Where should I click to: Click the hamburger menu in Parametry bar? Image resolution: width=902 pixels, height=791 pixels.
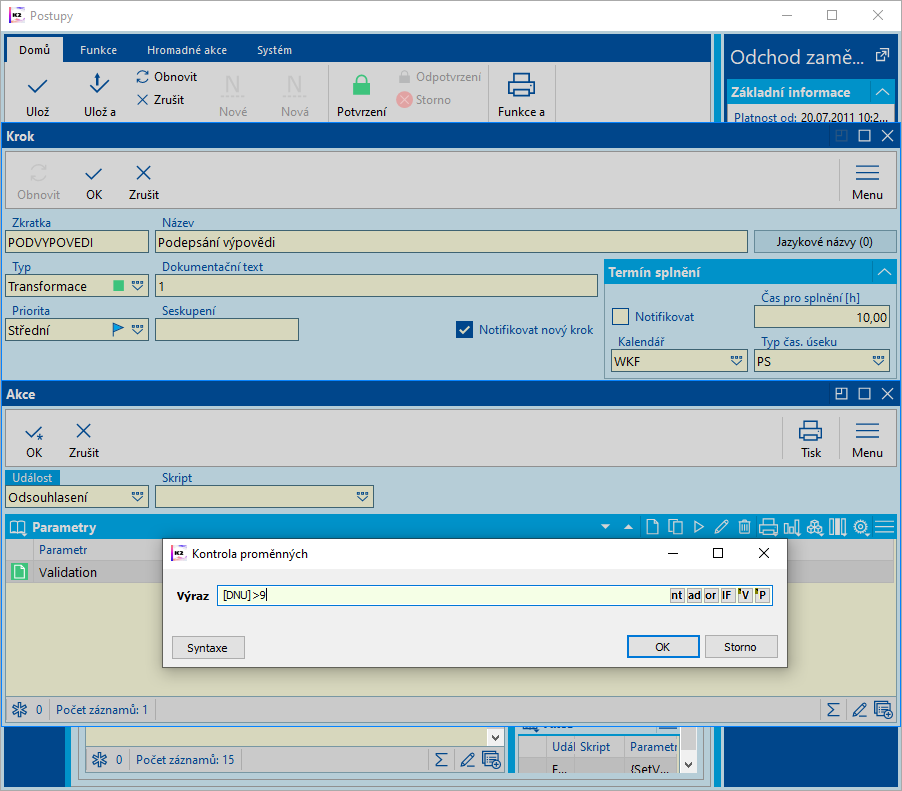click(x=884, y=526)
